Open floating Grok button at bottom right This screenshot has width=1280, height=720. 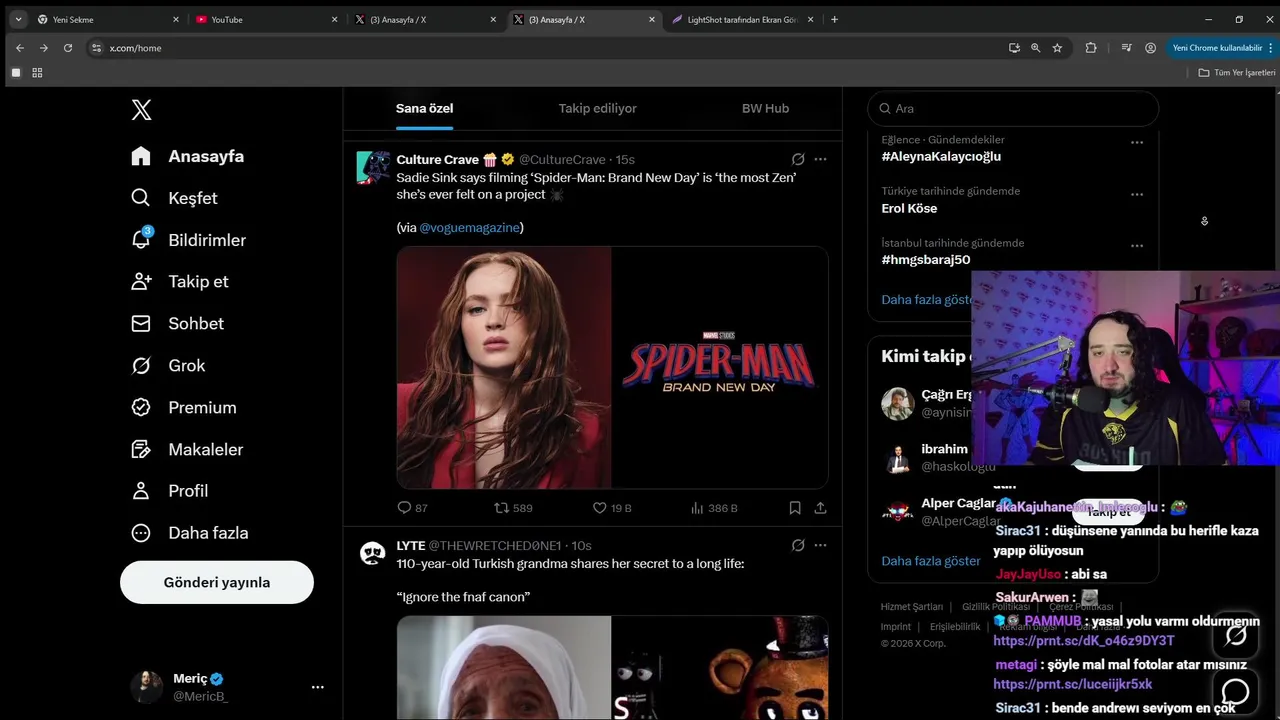[x=1236, y=636]
